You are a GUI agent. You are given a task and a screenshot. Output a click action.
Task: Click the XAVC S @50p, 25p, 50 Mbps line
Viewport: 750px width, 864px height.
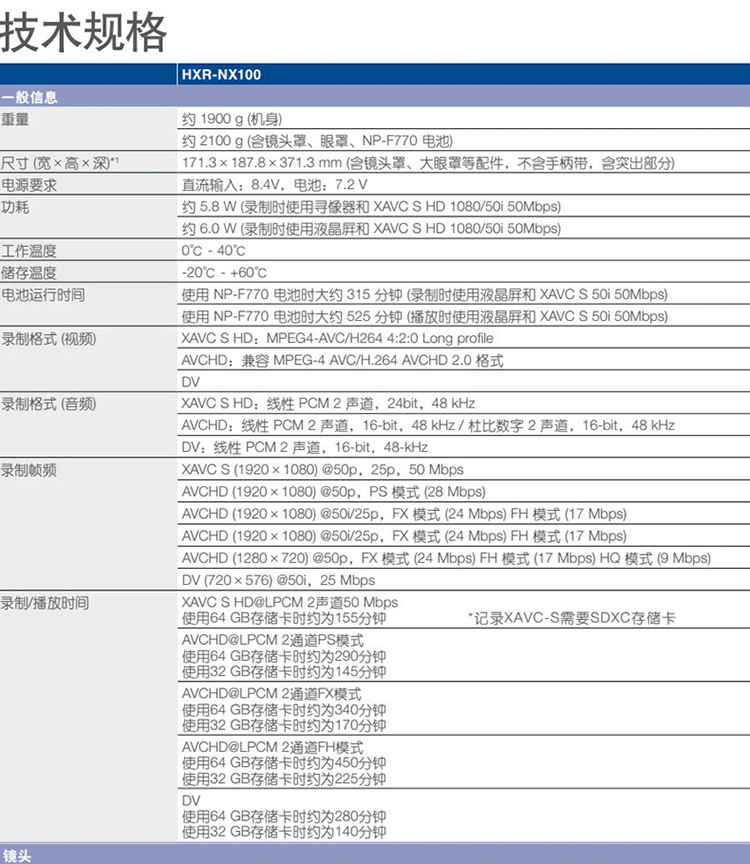323,469
